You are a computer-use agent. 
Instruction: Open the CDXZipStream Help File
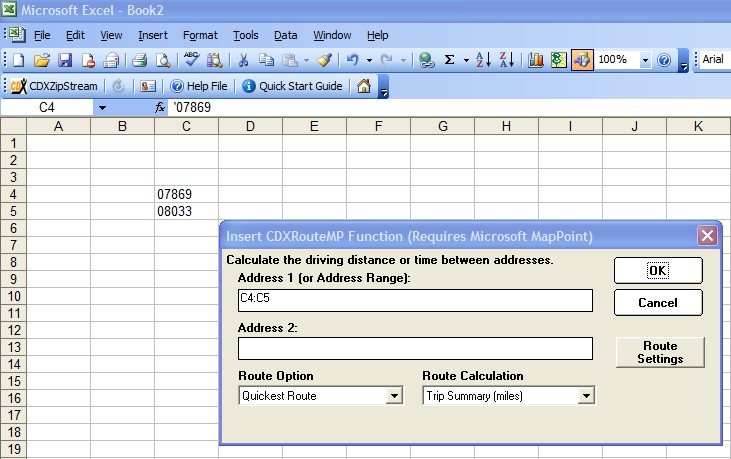point(199,86)
